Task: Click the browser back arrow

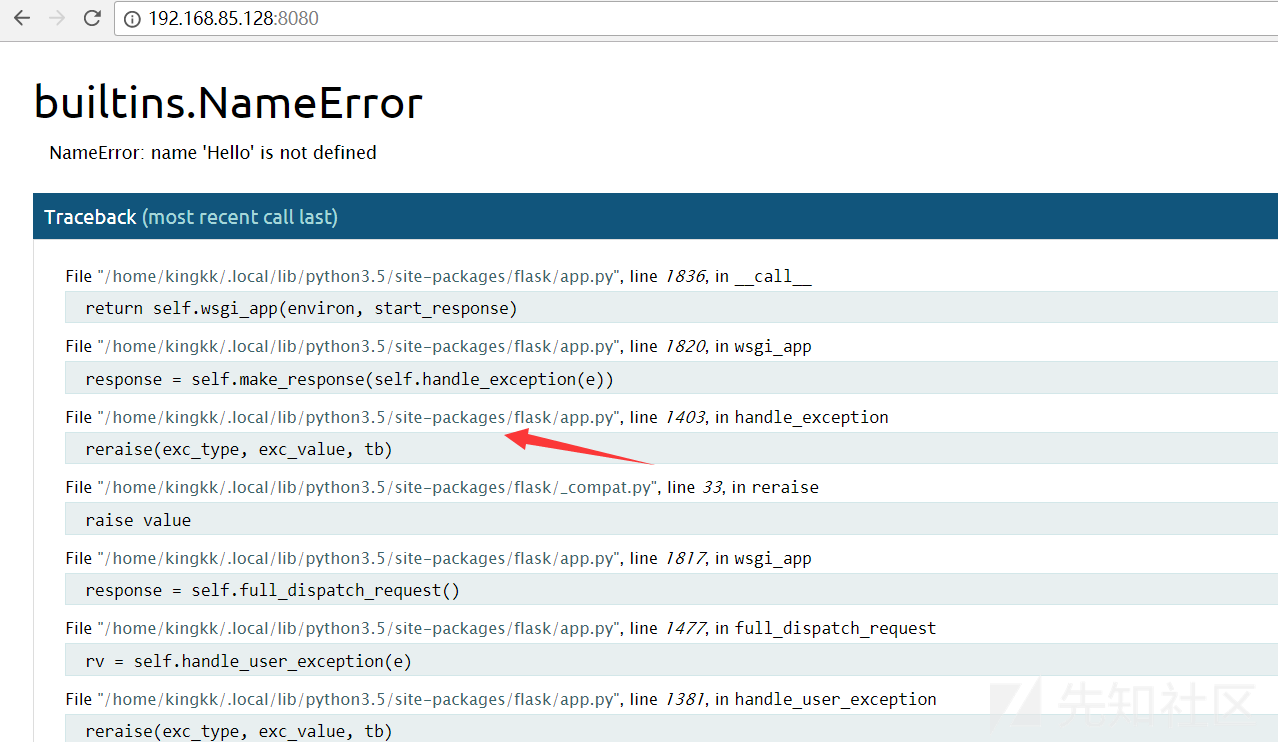Action: pyautogui.click(x=22, y=18)
